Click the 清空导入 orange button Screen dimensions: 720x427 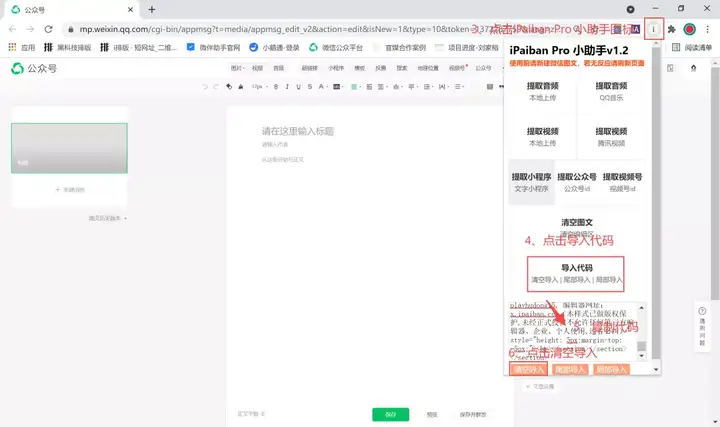click(528, 369)
